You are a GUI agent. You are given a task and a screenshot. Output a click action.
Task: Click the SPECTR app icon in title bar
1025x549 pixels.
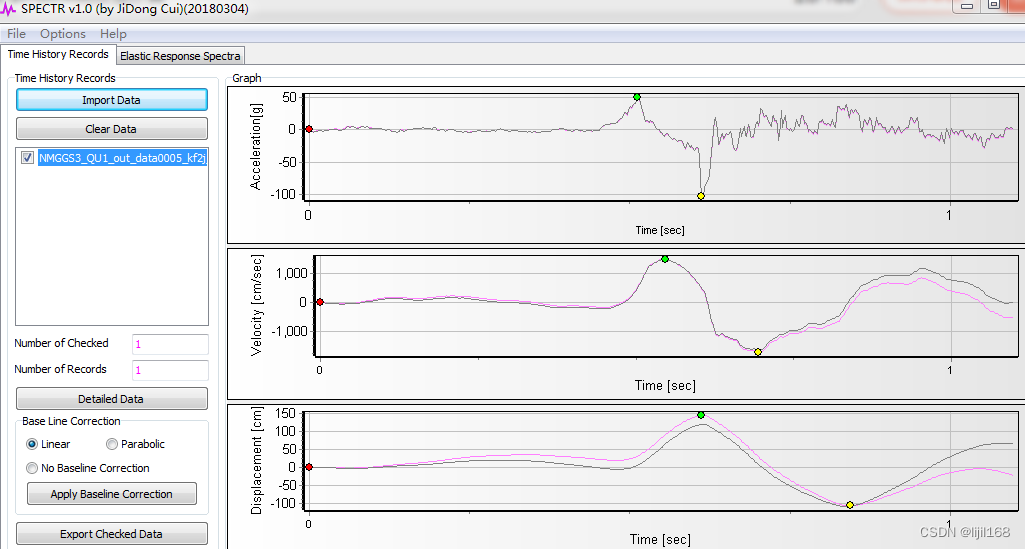[x=9, y=9]
